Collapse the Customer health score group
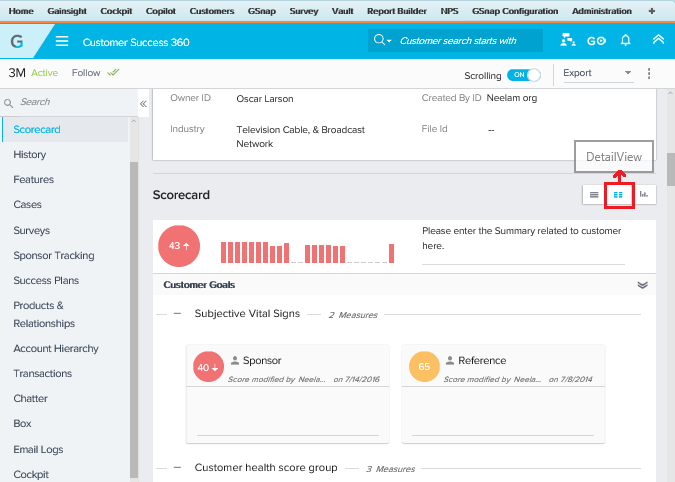This screenshot has width=675, height=482. click(x=177, y=467)
